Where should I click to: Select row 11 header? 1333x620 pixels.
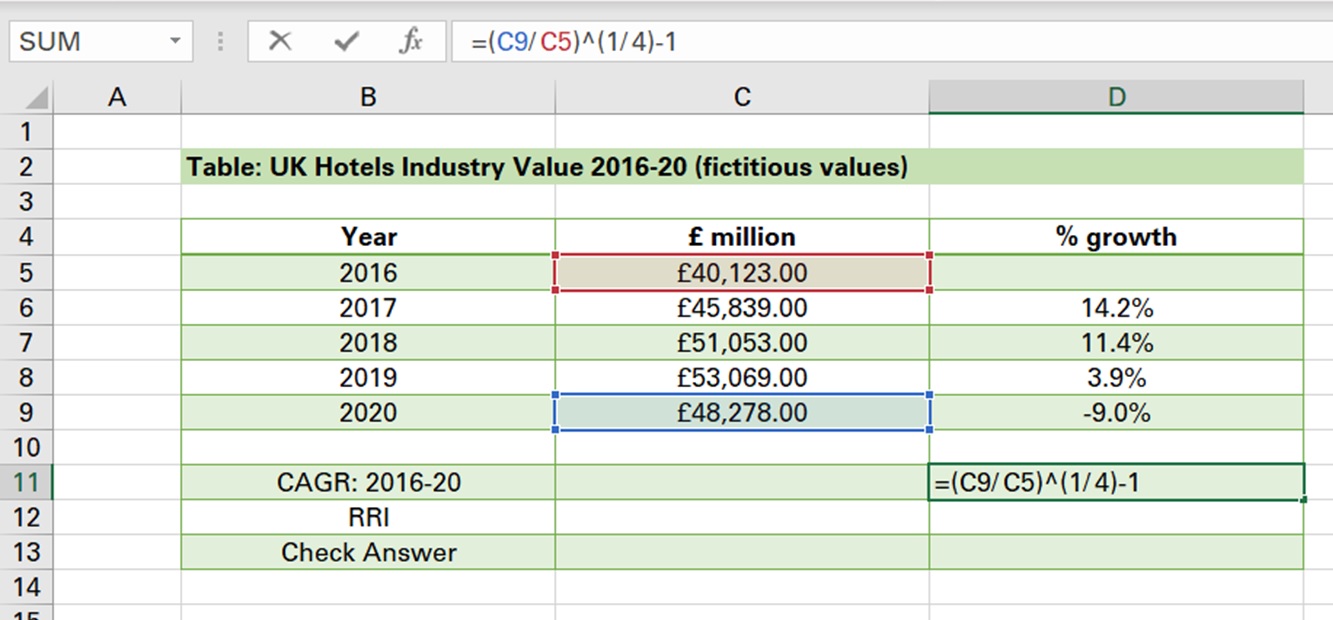[27, 482]
